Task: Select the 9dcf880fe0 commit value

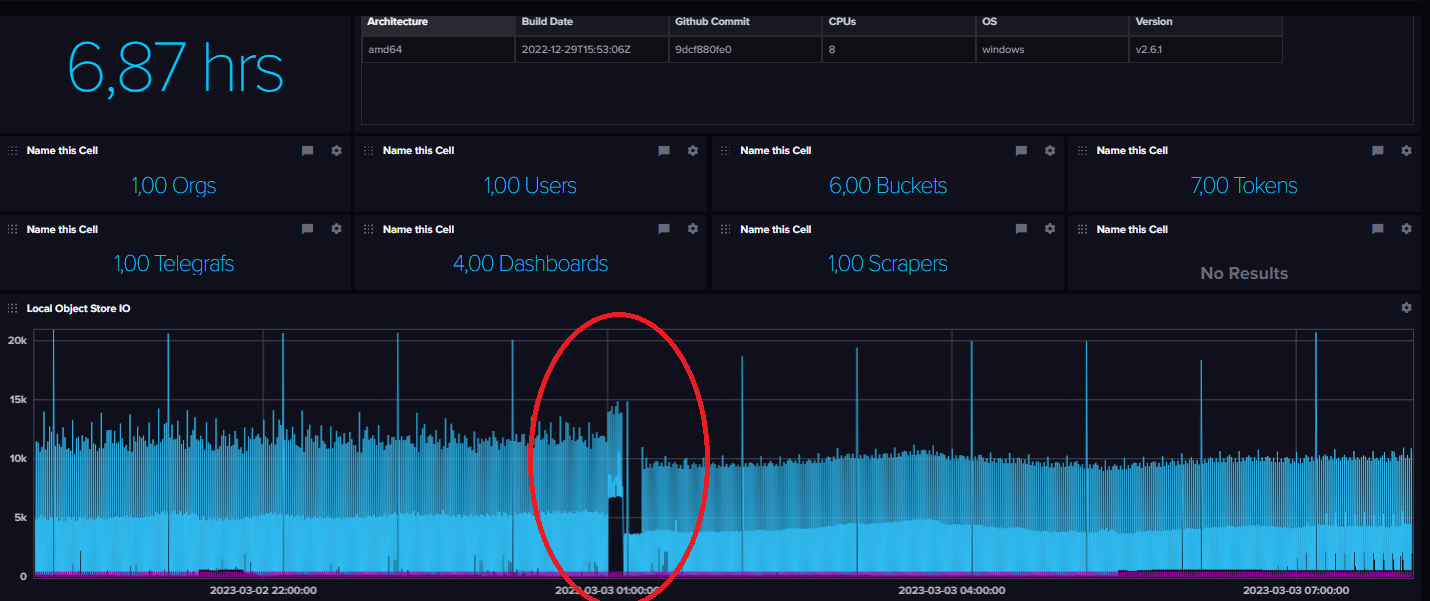Action: pyautogui.click(x=704, y=49)
